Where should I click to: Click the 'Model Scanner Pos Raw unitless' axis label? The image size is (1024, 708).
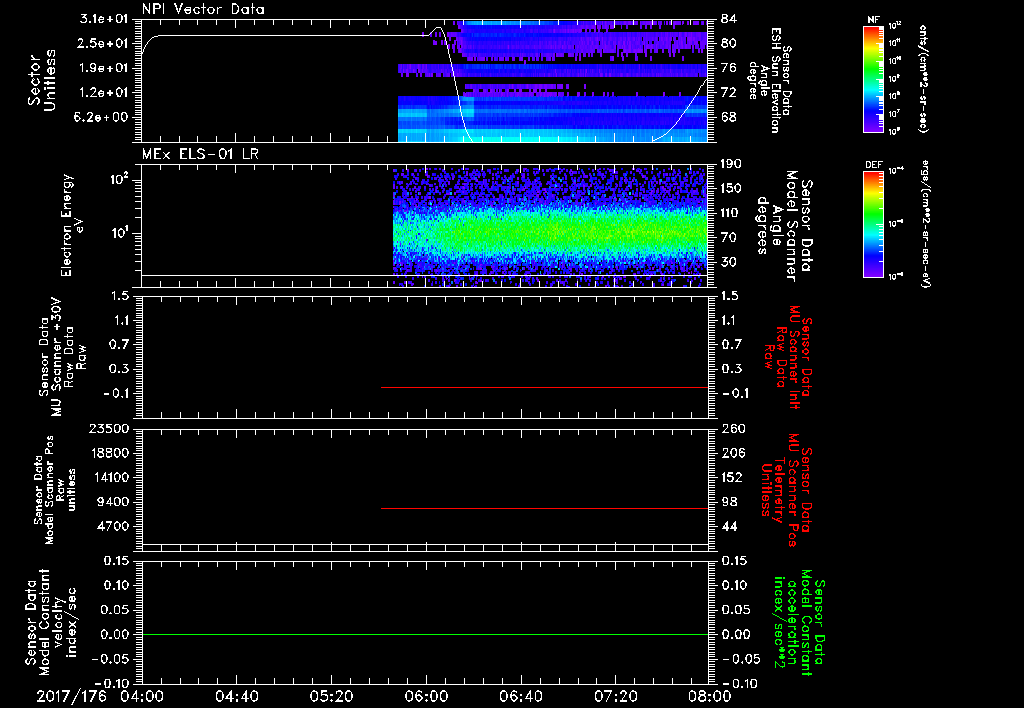coord(55,490)
